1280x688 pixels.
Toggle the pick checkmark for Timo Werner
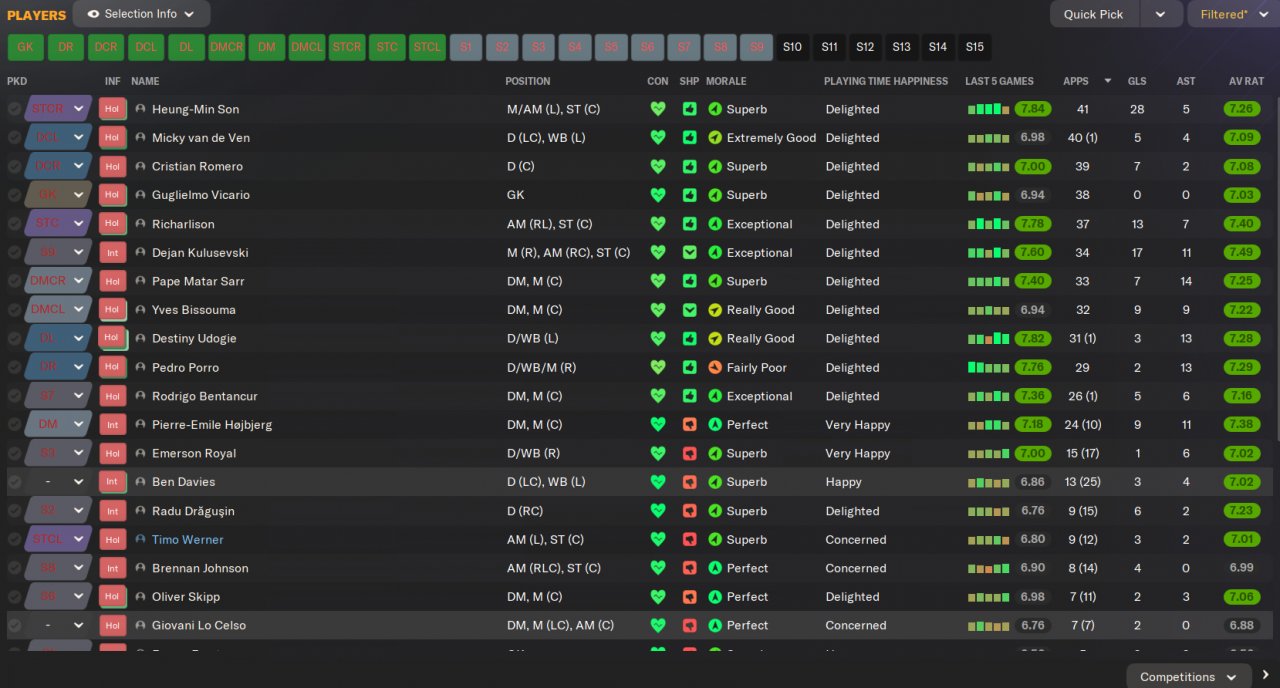click(x=14, y=539)
